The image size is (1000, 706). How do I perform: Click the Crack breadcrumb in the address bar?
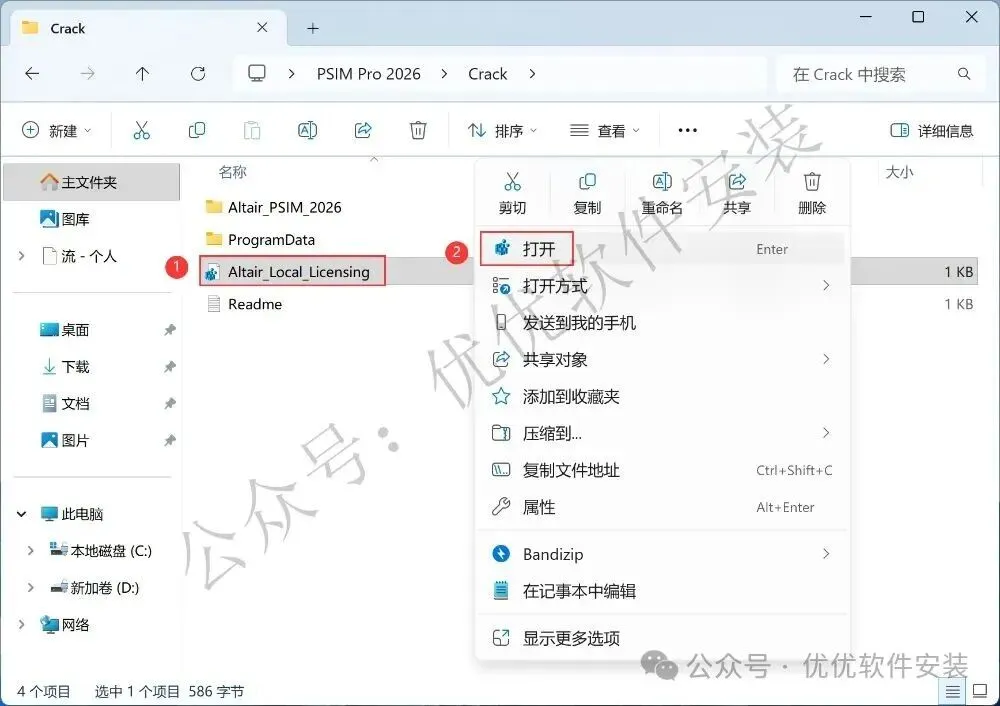pos(488,74)
